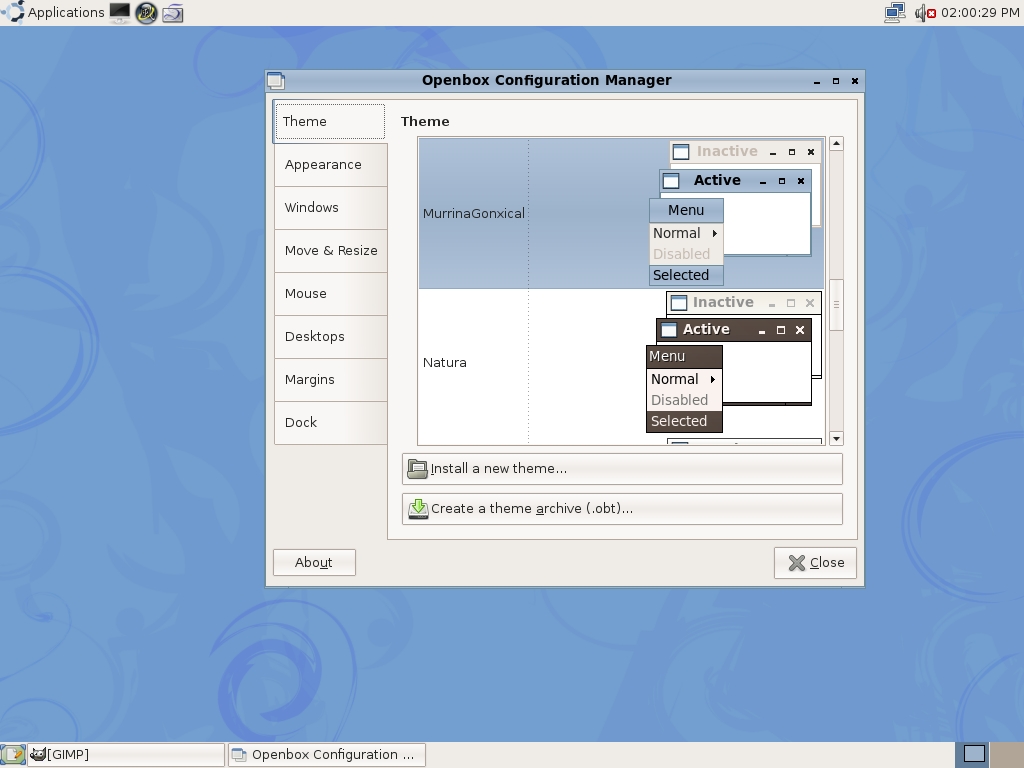Image resolution: width=1024 pixels, height=768 pixels.
Task: Click the MurrinaGonxical theme preview thumbnail
Action: tap(735, 214)
